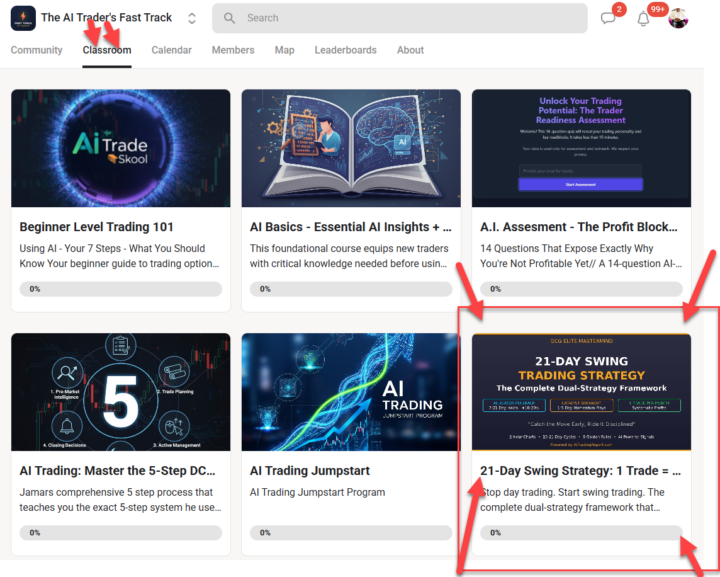Image resolution: width=720 pixels, height=577 pixels.
Task: Click the AI Trading Jumpstart progress bar
Action: click(351, 532)
